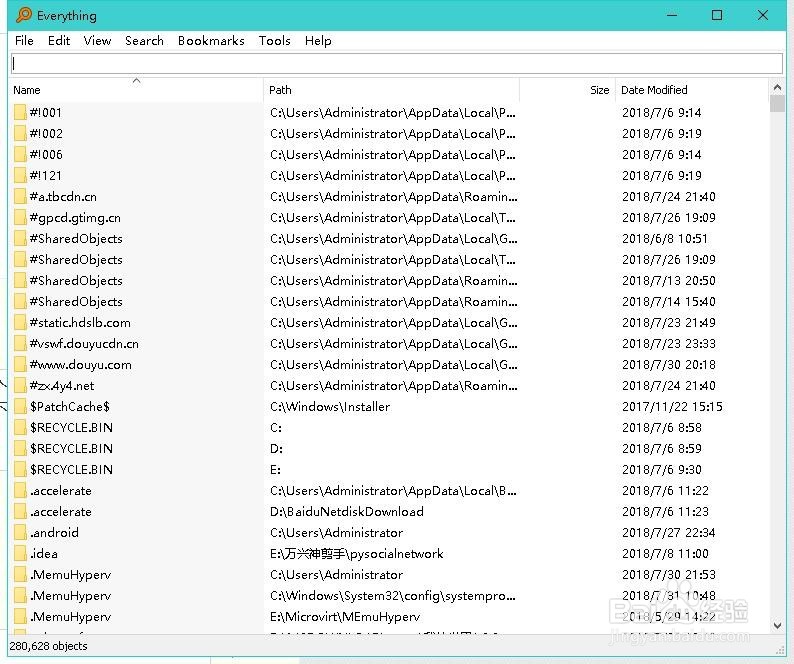The height and width of the screenshot is (664, 794).
Task: Sort by the Date Modified column header
Action: coord(692,90)
